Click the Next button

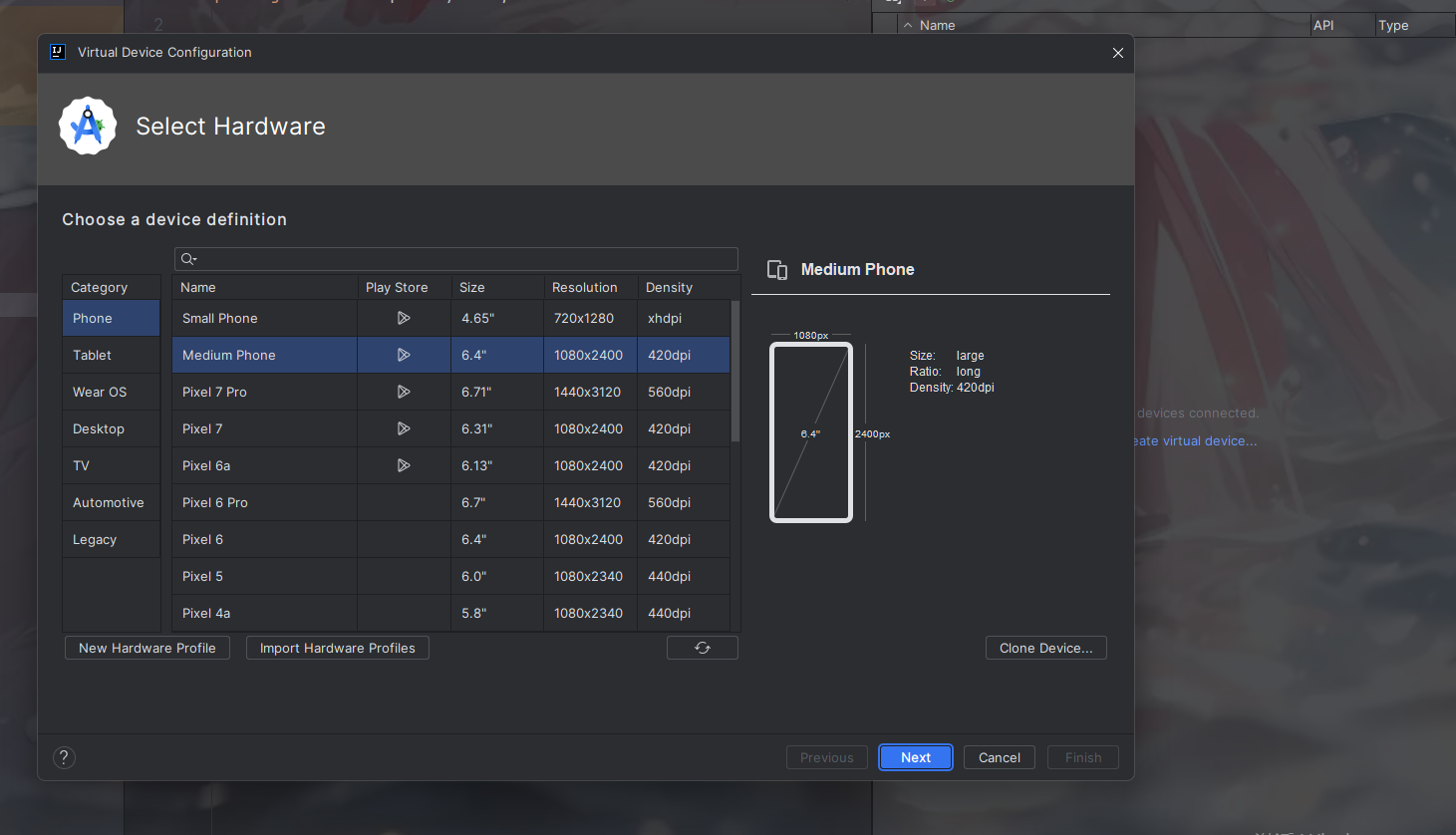pos(916,757)
